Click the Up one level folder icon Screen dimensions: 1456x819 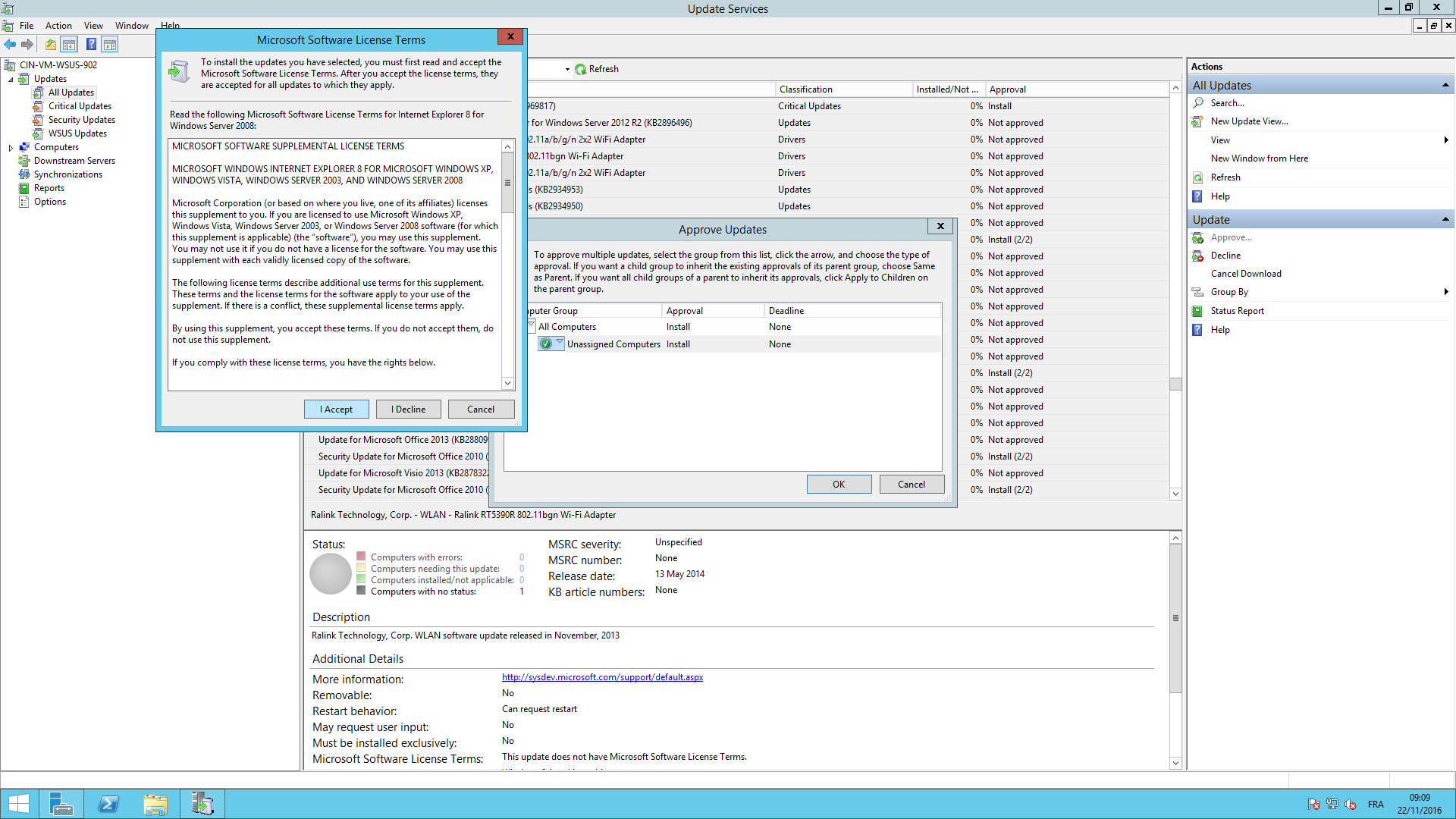50,45
